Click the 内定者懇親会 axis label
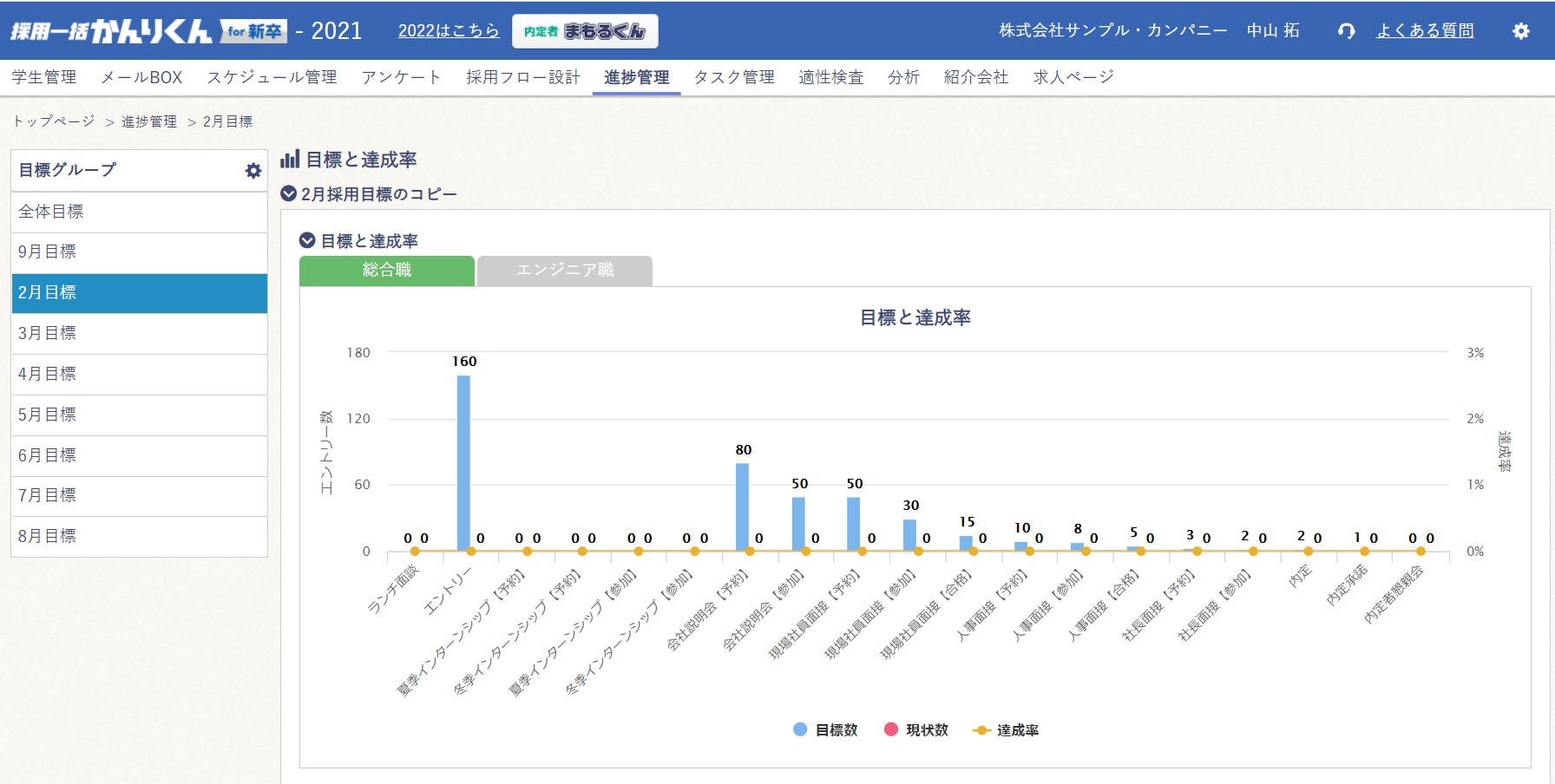This screenshot has height=784, width=1555. [1394, 594]
